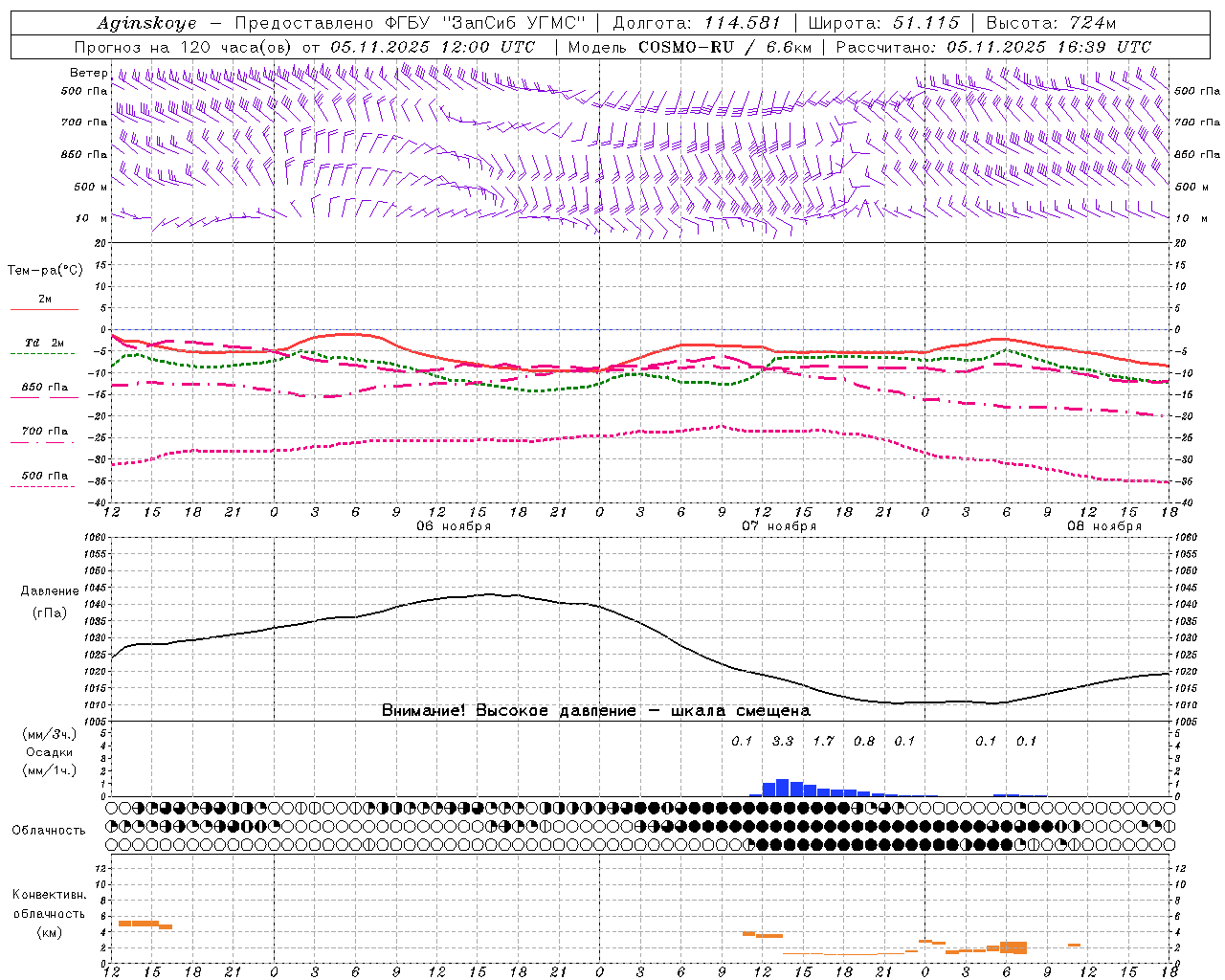This screenshot has width=1225, height=980.
Task: Click the (гПа) unit label beside pressure chart
Action: point(50,613)
